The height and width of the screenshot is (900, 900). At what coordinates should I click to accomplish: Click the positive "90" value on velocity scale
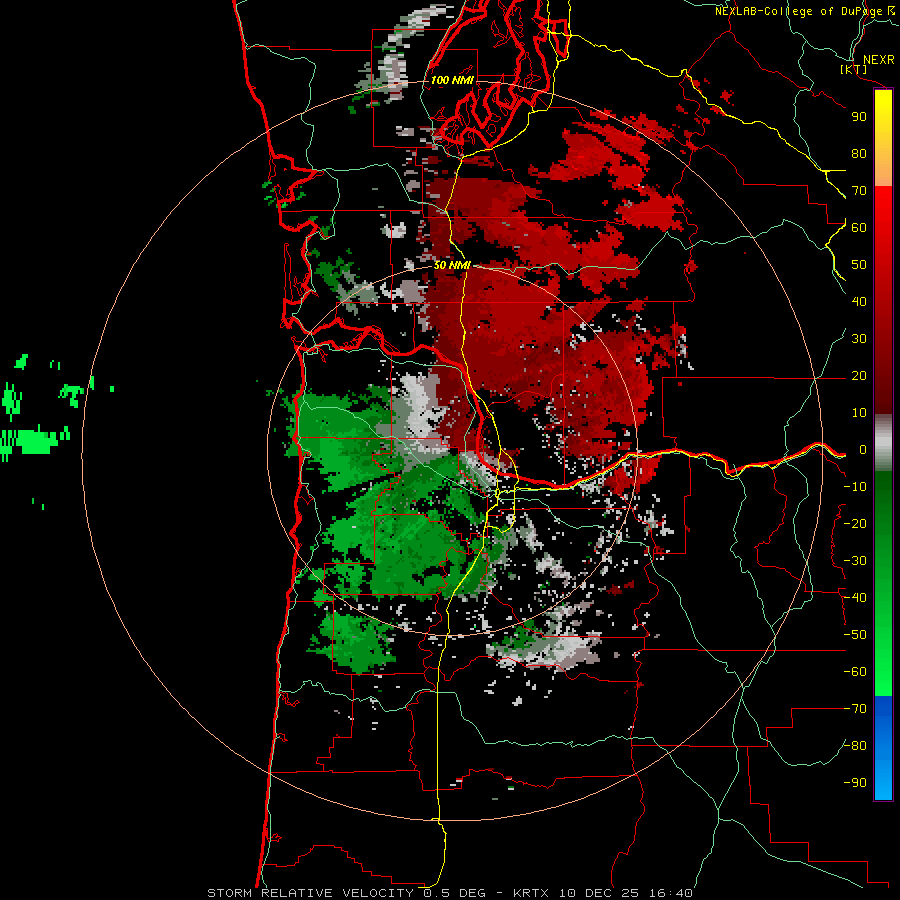[859, 117]
